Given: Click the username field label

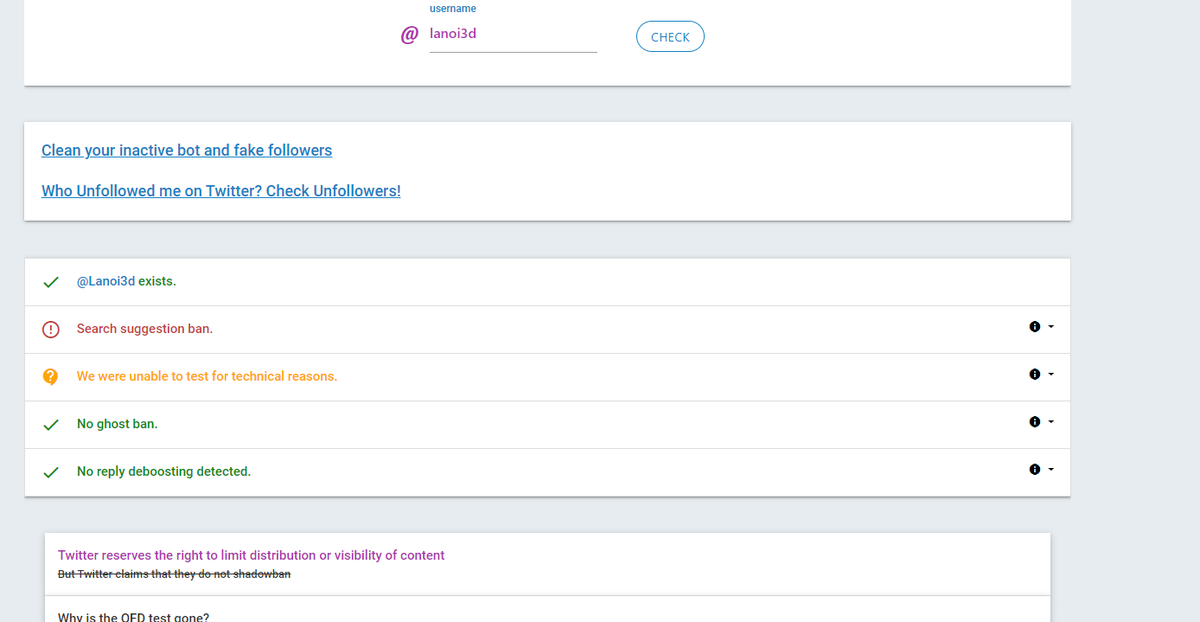Looking at the screenshot, I should [x=453, y=8].
